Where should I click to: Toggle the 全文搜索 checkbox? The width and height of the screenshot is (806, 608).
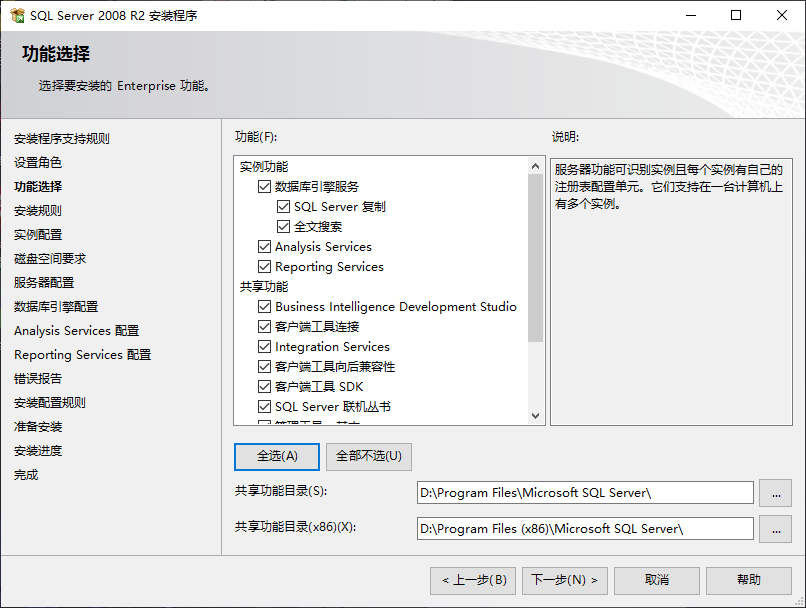click(x=283, y=227)
